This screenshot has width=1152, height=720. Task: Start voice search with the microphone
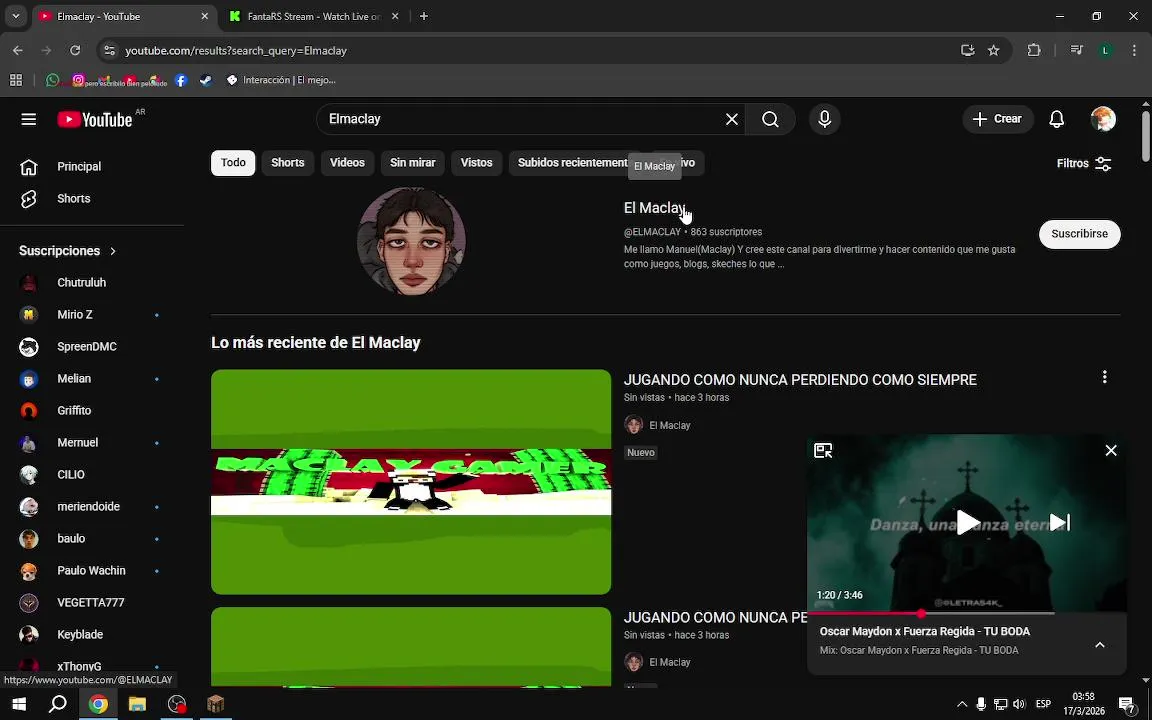pos(824,119)
